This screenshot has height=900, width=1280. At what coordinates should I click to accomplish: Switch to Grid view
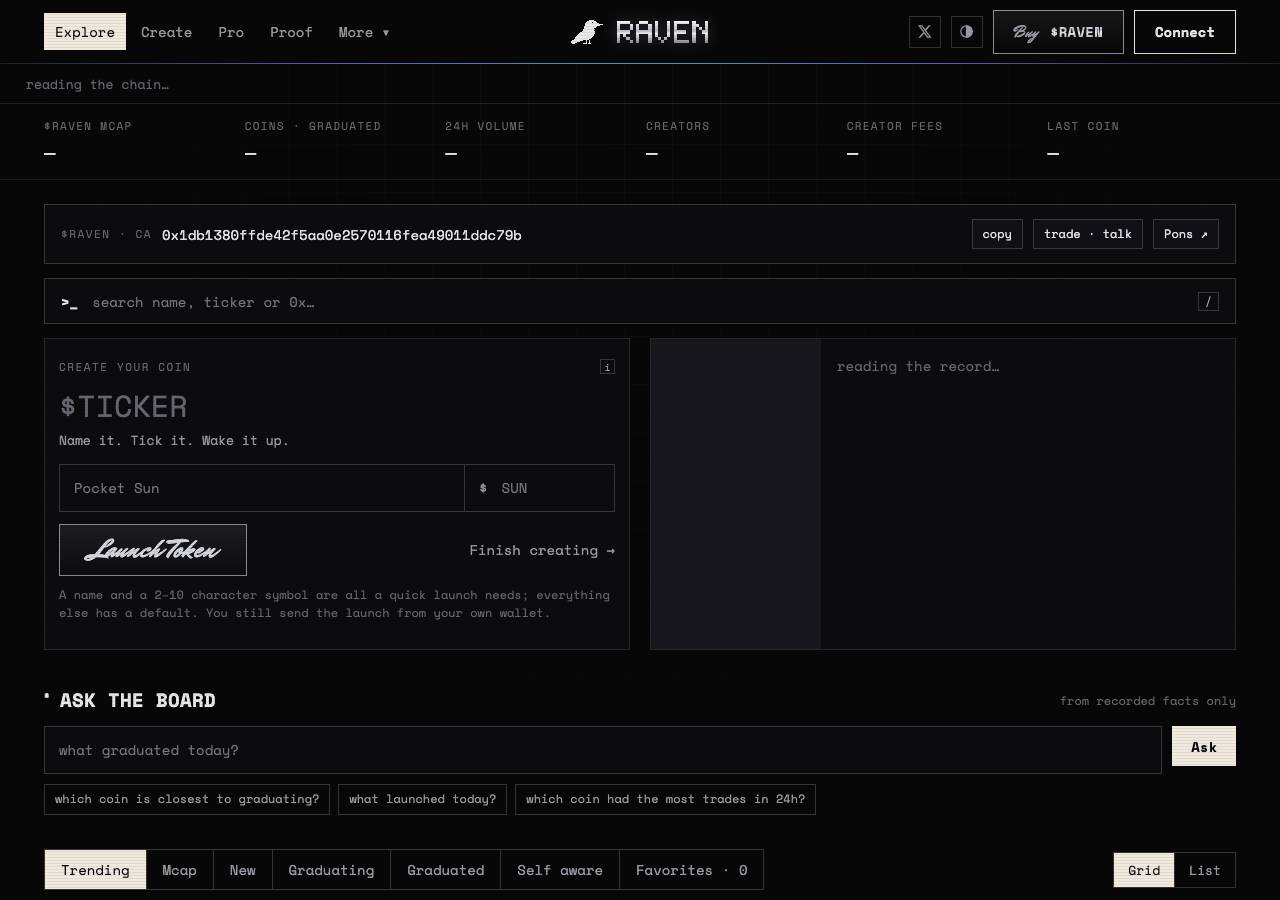[x=1144, y=870]
